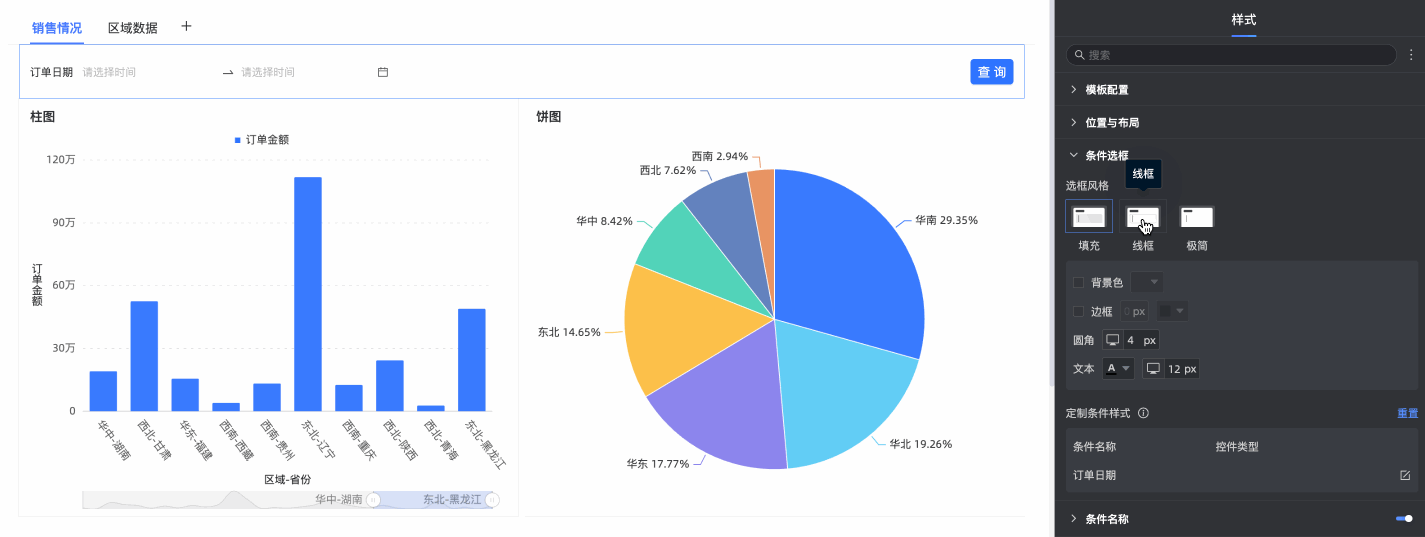
Task: Click the info icon next to 定制条件样式
Action: pyautogui.click(x=1143, y=413)
